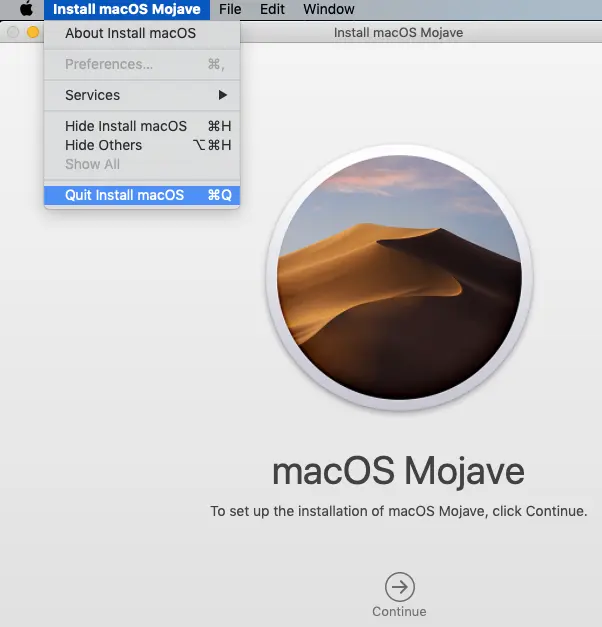Select Hide Install macOS
602x627 pixels.
(x=142, y=126)
